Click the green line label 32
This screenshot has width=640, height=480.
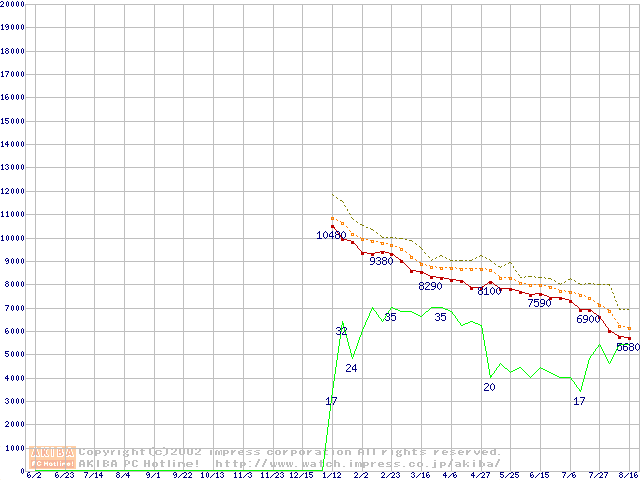pos(341,331)
